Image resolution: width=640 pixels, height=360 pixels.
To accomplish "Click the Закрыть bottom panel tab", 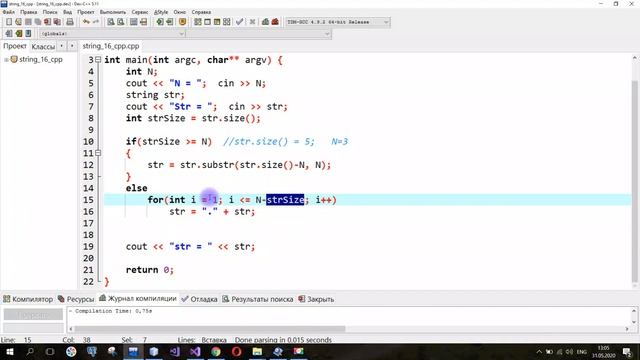I will [316, 299].
